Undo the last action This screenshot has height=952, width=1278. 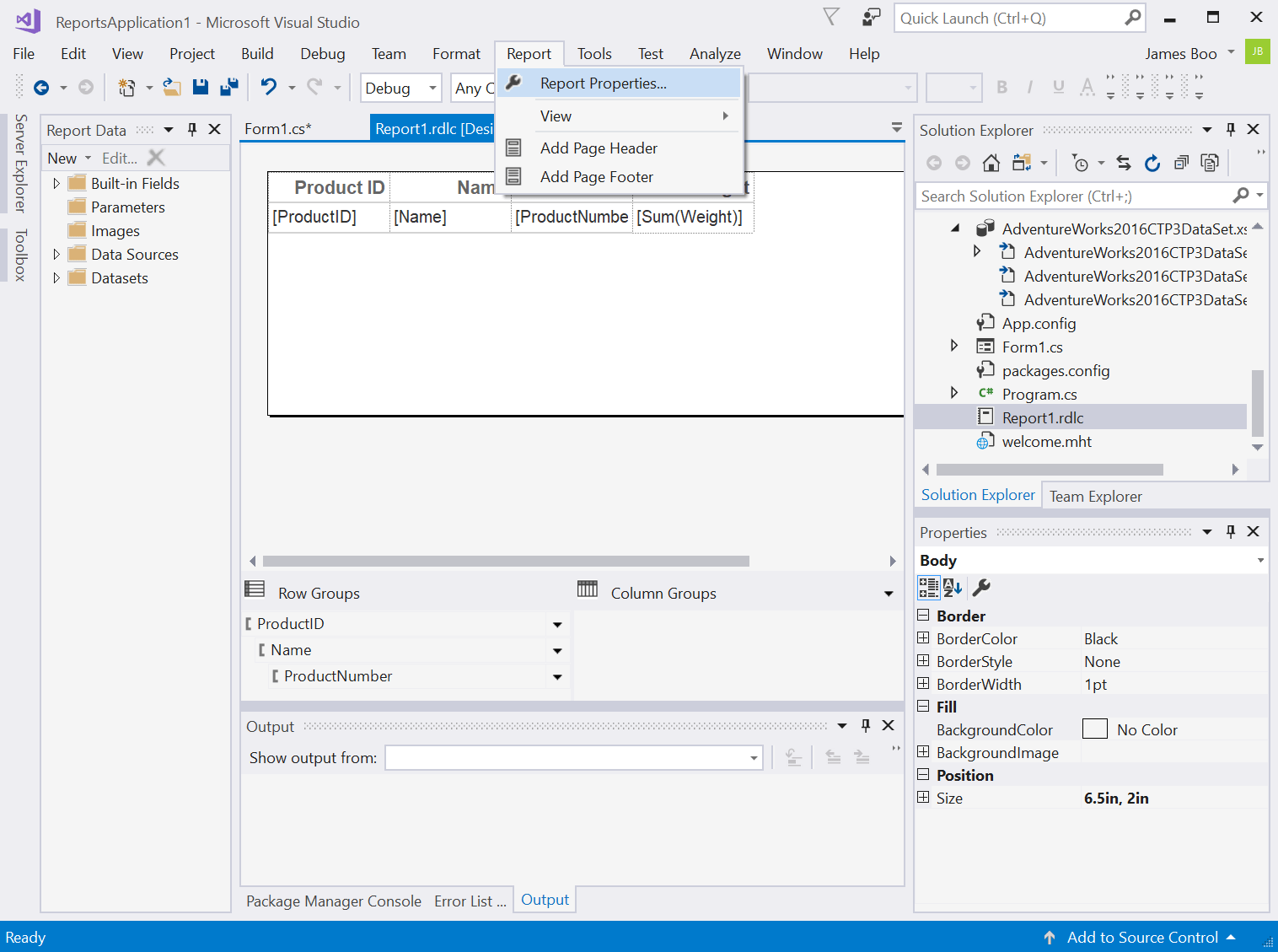[x=269, y=87]
